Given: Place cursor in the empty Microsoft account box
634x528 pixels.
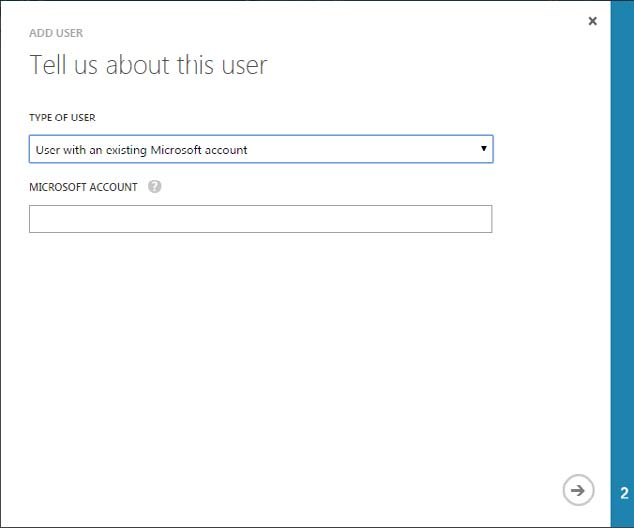Looking at the screenshot, I should 260,219.
